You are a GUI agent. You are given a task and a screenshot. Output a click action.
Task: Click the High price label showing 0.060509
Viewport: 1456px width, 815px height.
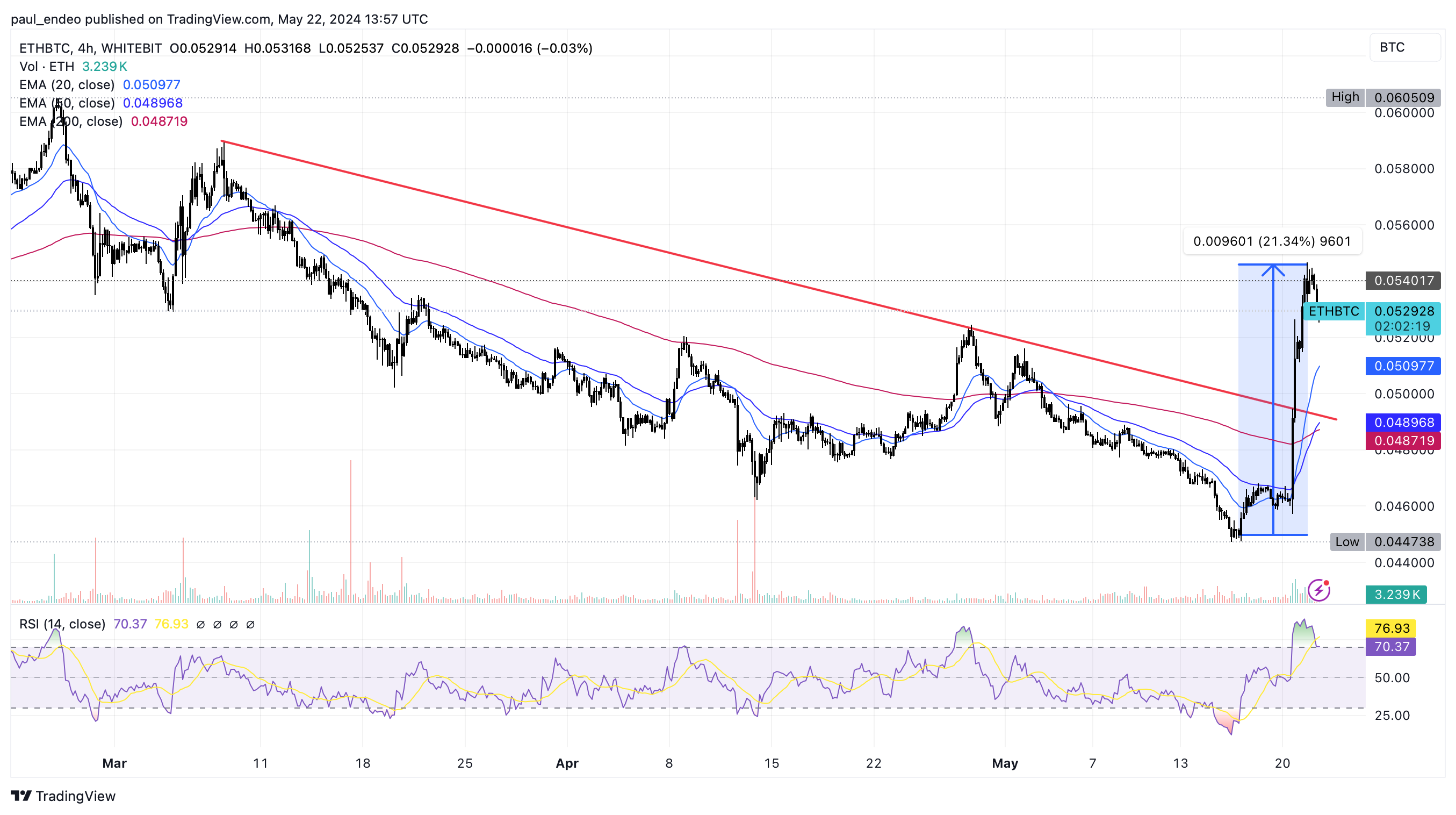(1403, 97)
